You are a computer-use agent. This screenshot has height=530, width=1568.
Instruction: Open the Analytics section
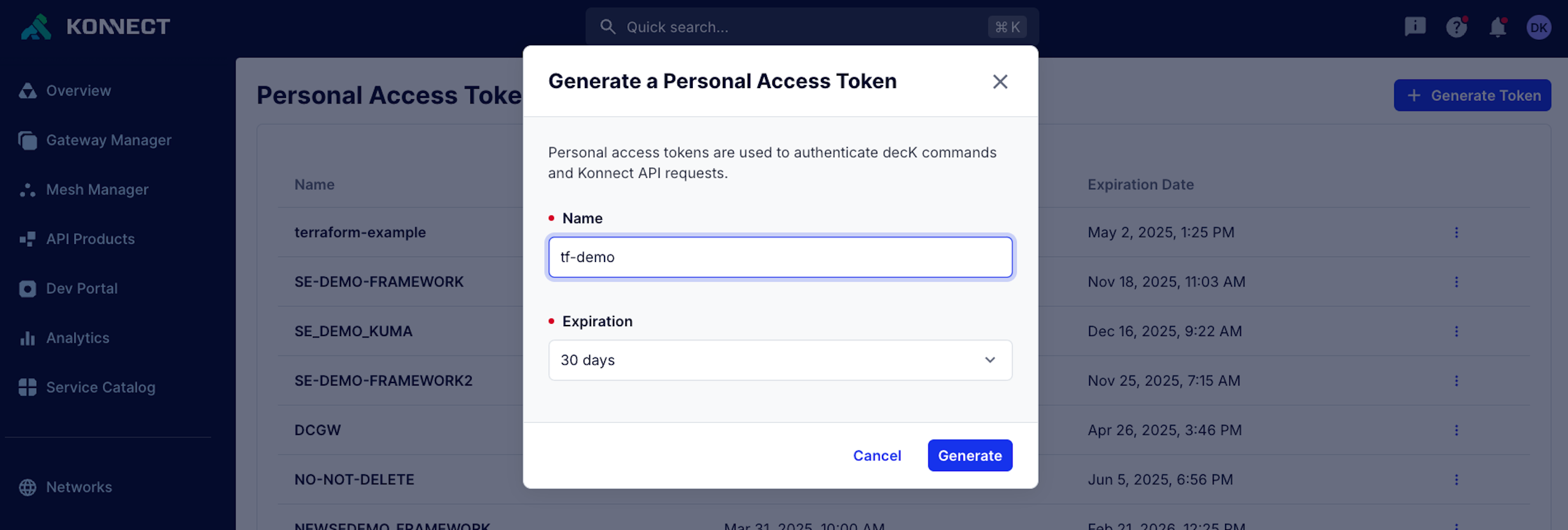[77, 338]
